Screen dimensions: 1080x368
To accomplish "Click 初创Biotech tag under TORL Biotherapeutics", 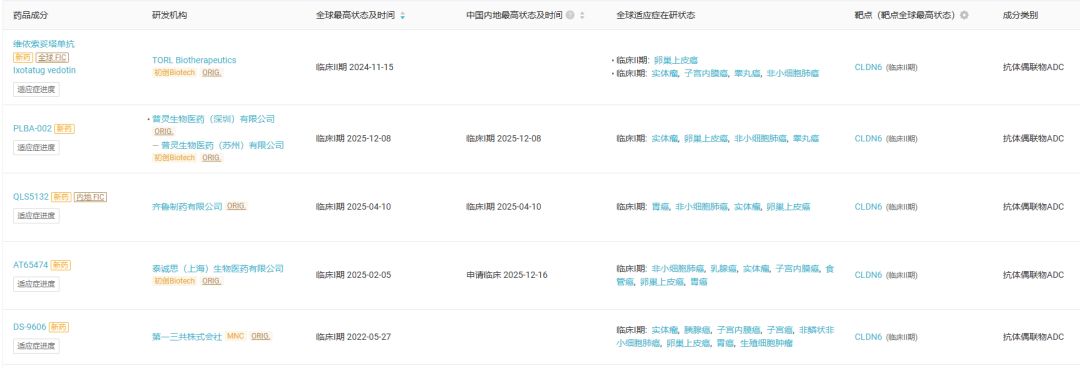I will point(174,72).
